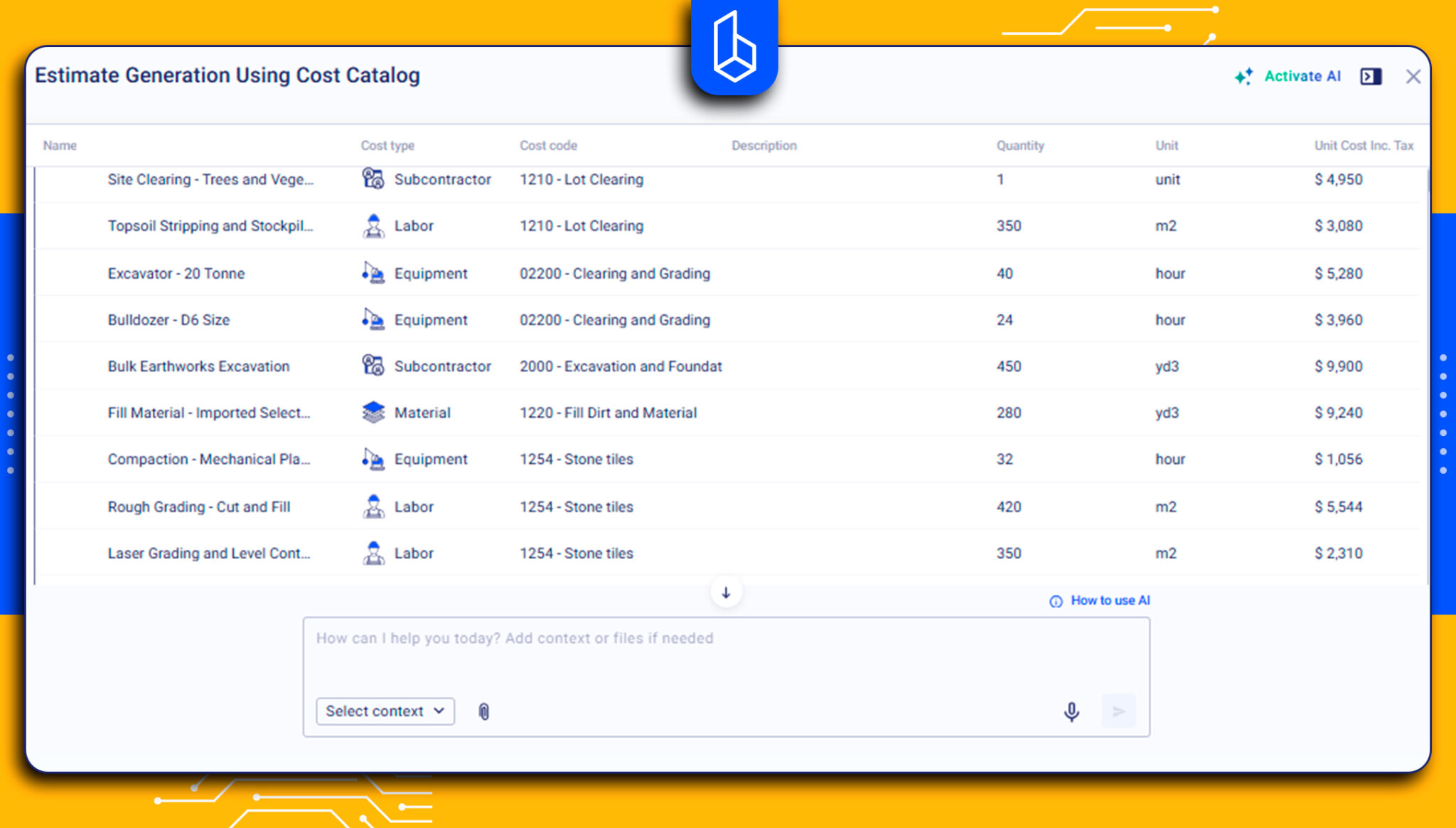Viewport: 1456px width, 828px height.
Task: Click the side panel icon beside Activate AI
Action: click(x=1370, y=76)
